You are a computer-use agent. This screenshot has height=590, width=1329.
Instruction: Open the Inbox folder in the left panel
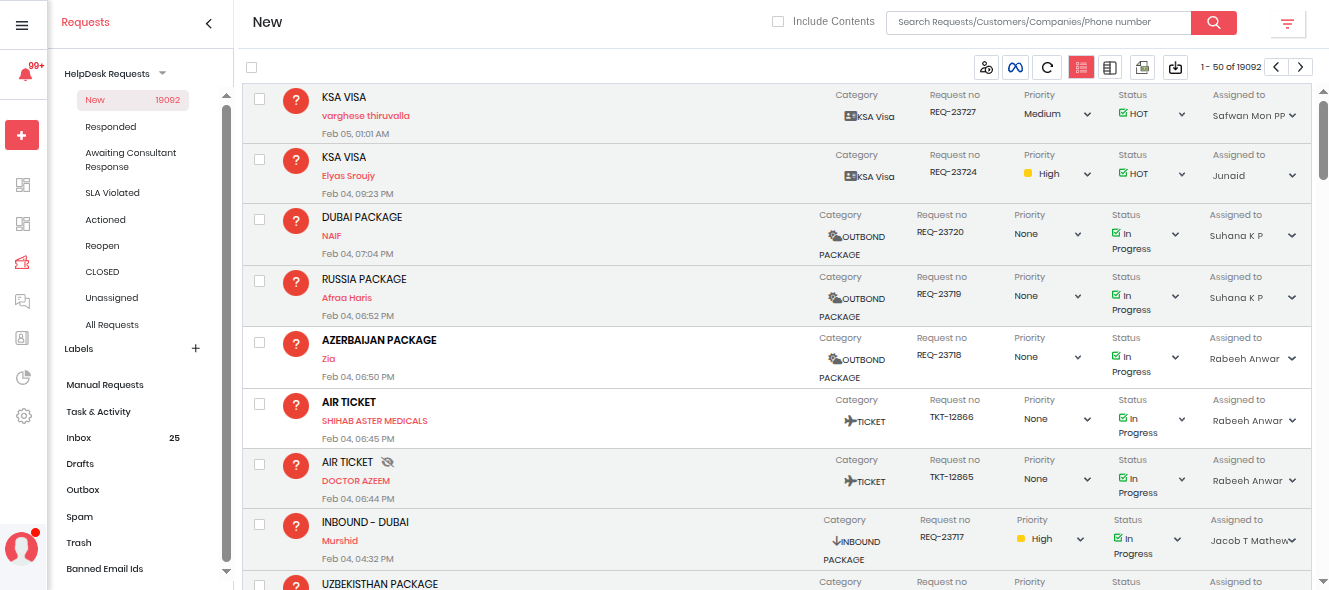pyautogui.click(x=79, y=438)
